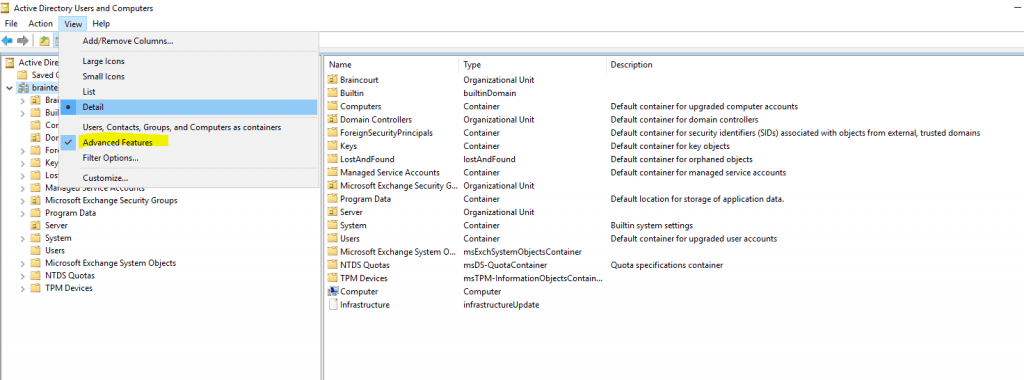Open the Help menu
Screen dimensions: 1024x380
click(x=101, y=24)
